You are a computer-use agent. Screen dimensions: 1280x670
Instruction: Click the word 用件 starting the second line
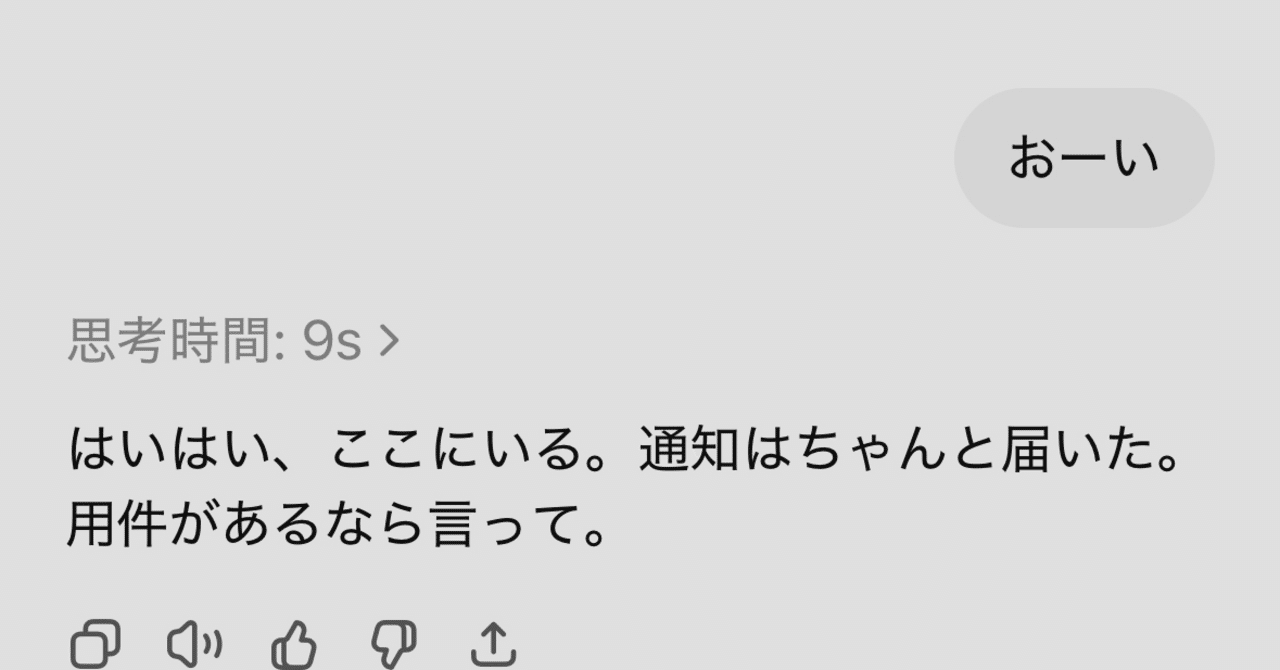(116, 526)
